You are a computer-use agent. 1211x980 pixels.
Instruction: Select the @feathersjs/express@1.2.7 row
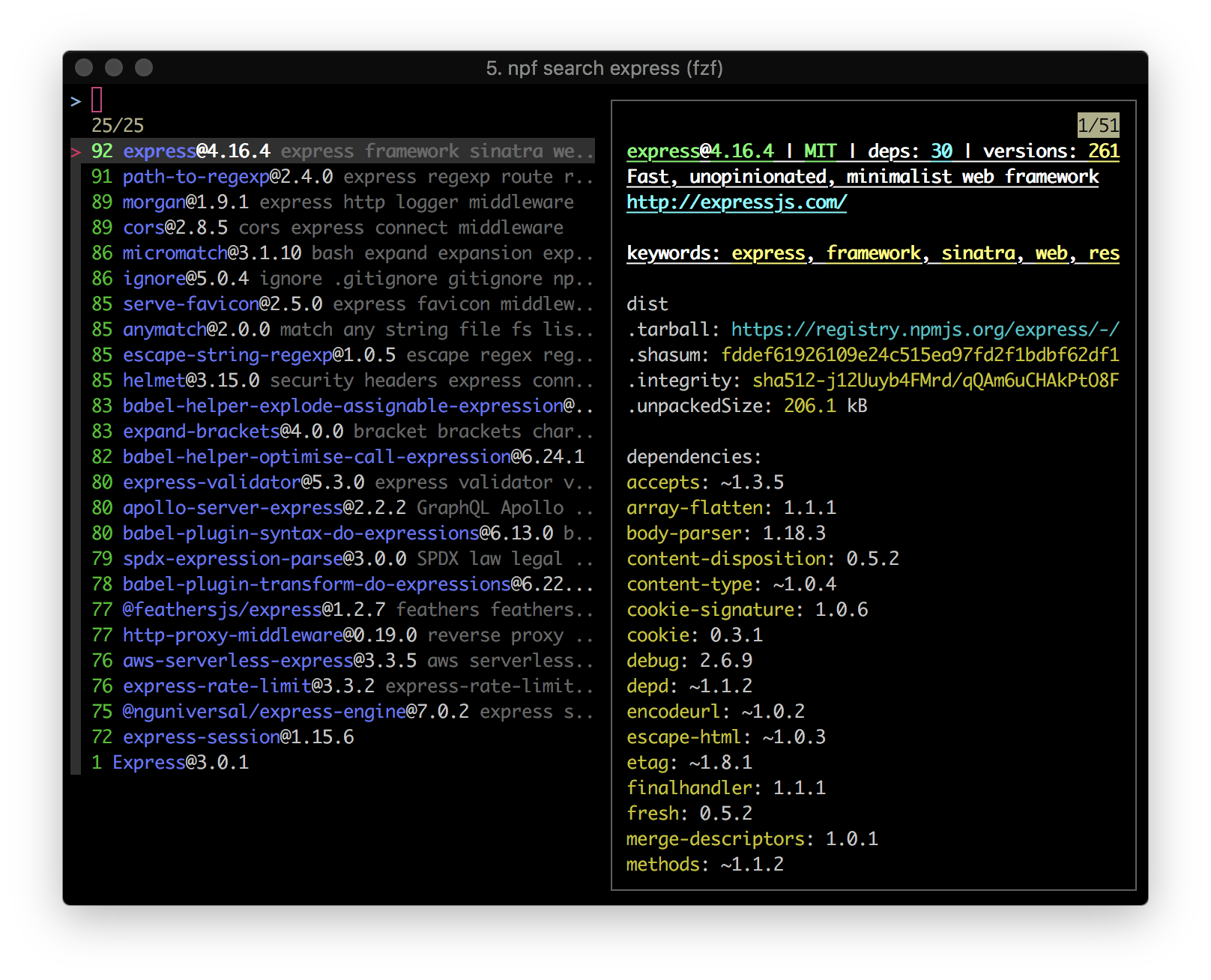pyautogui.click(x=333, y=609)
